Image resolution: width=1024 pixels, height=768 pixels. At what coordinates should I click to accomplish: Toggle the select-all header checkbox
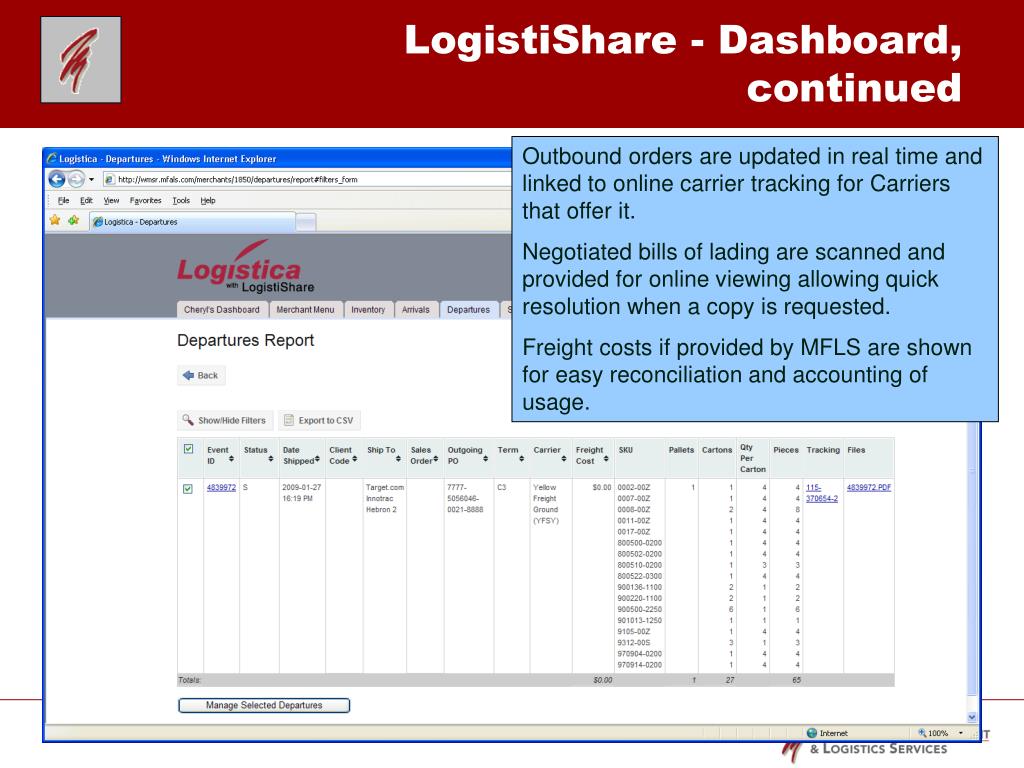[189, 449]
